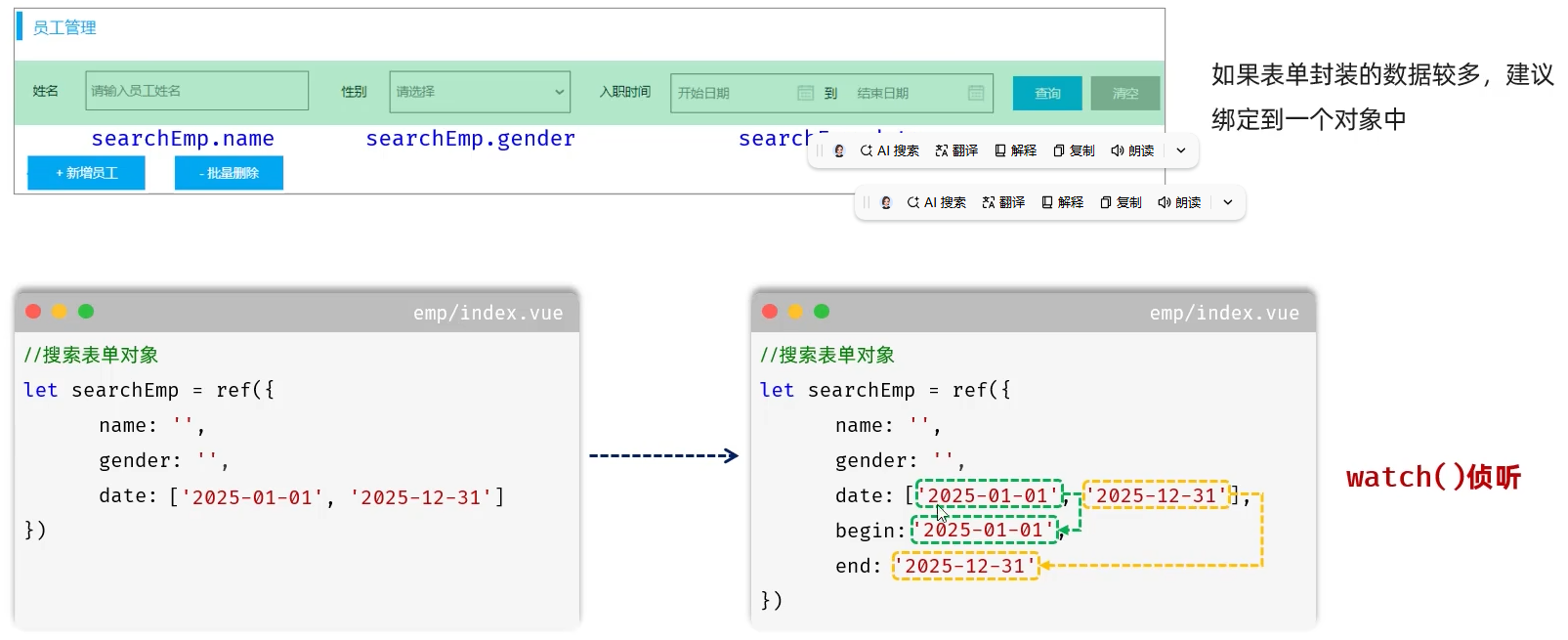The width and height of the screenshot is (1568, 640).
Task: Click the 查询 search button
Action: tap(1047, 94)
